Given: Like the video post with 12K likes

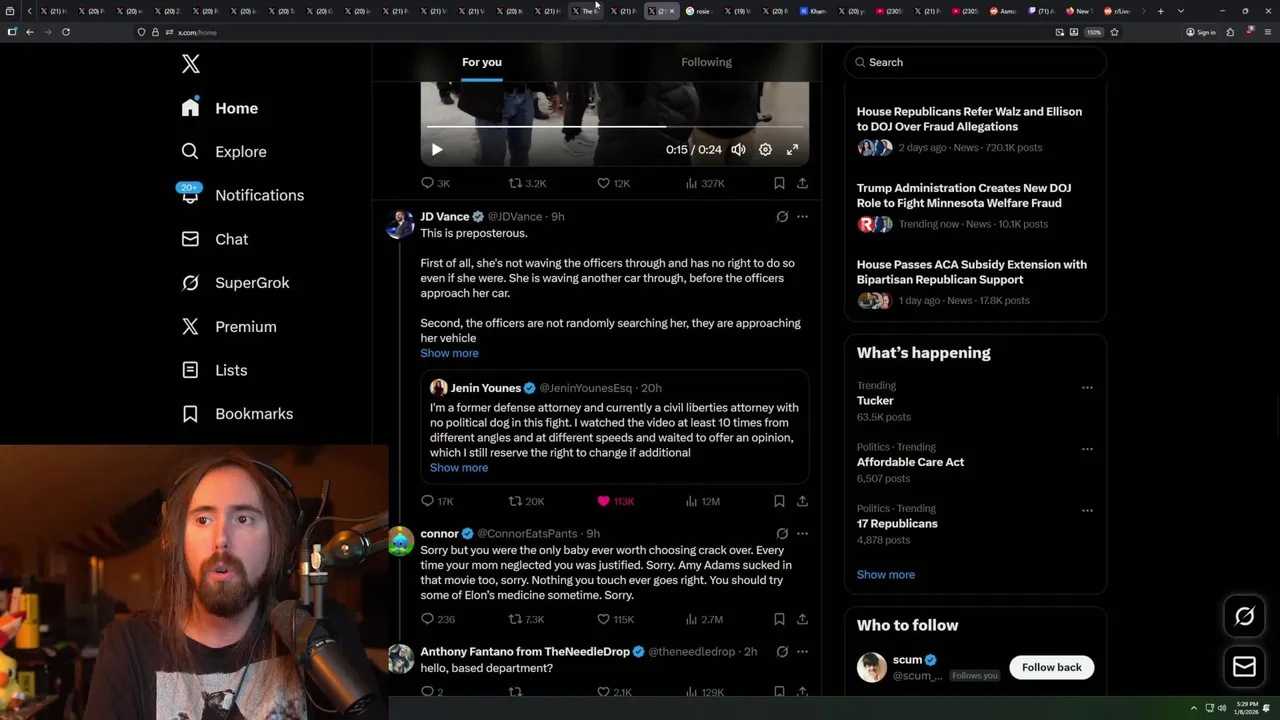Looking at the screenshot, I should click(x=613, y=183).
